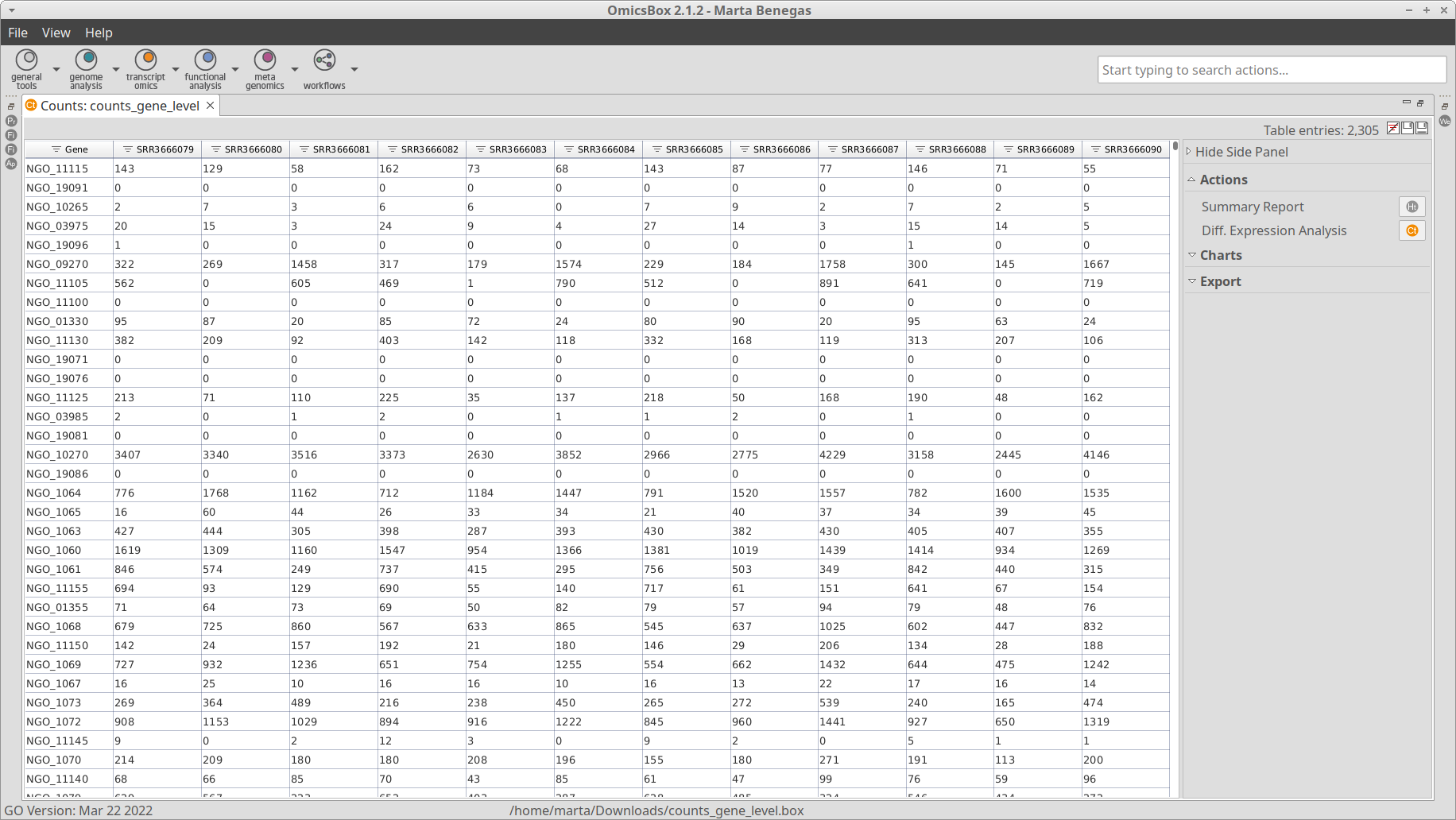Image resolution: width=1456 pixels, height=820 pixels.
Task: Run Summary Report via its Ht button
Action: (x=1411, y=207)
